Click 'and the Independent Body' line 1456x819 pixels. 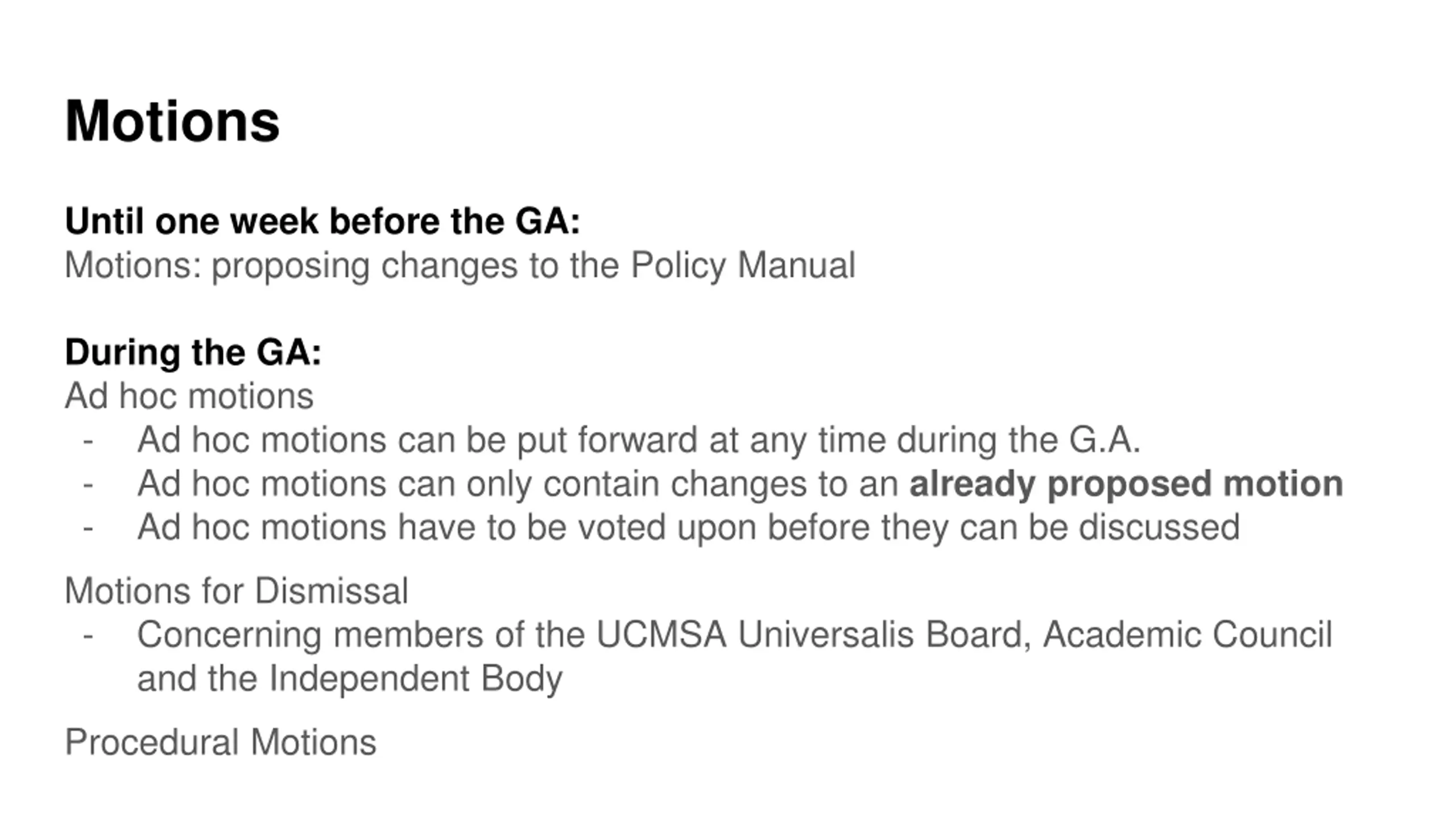click(350, 679)
